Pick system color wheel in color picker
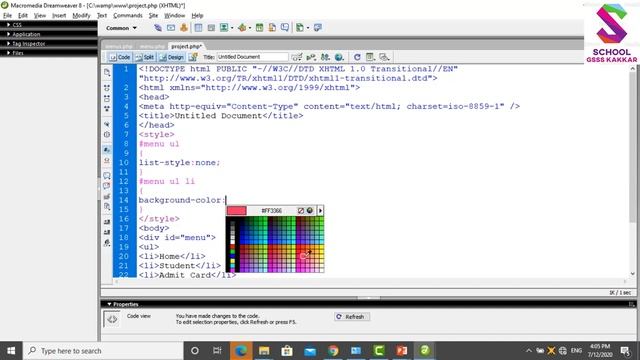The image size is (640, 360). 310,211
